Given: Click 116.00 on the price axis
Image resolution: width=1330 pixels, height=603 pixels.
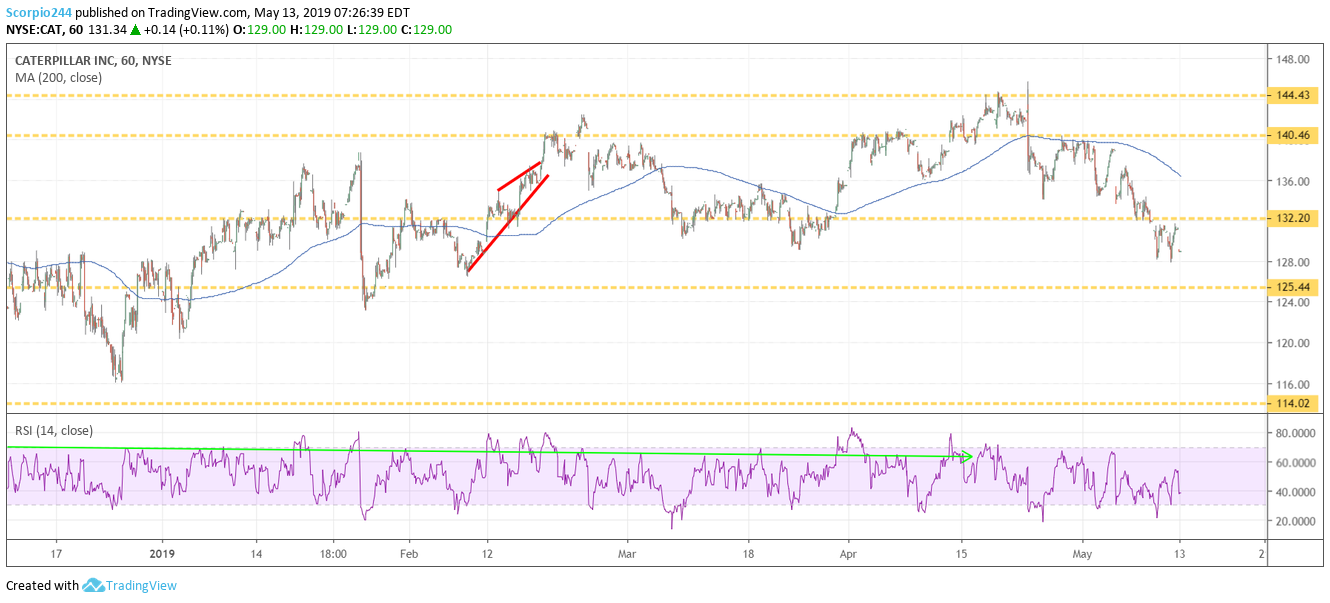Looking at the screenshot, I should pyautogui.click(x=1294, y=384).
